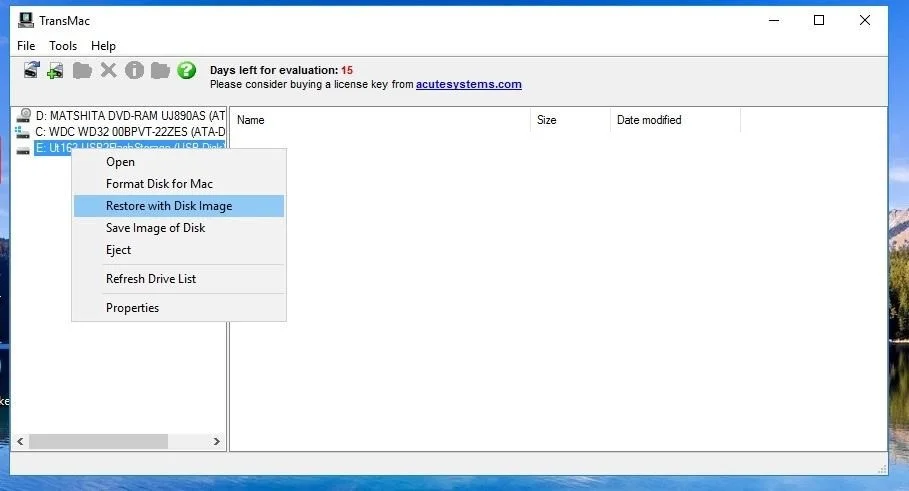Screen dimensions: 909x491
Task: Click the gray X delete toolbar icon
Action: click(x=108, y=70)
